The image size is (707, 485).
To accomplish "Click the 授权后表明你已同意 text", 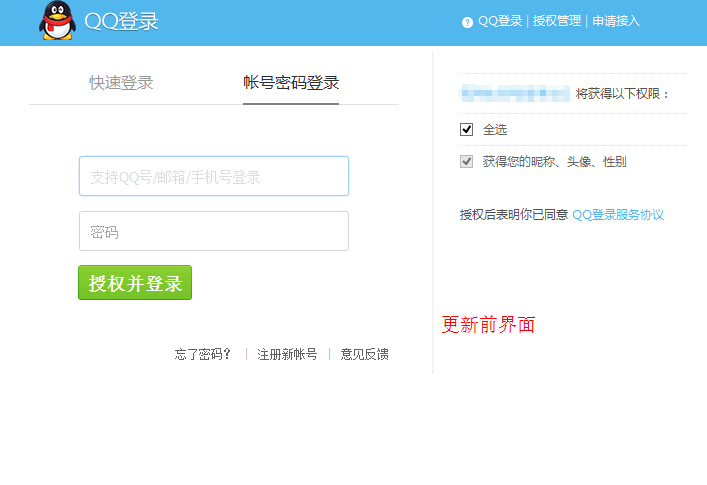I will coord(514,215).
